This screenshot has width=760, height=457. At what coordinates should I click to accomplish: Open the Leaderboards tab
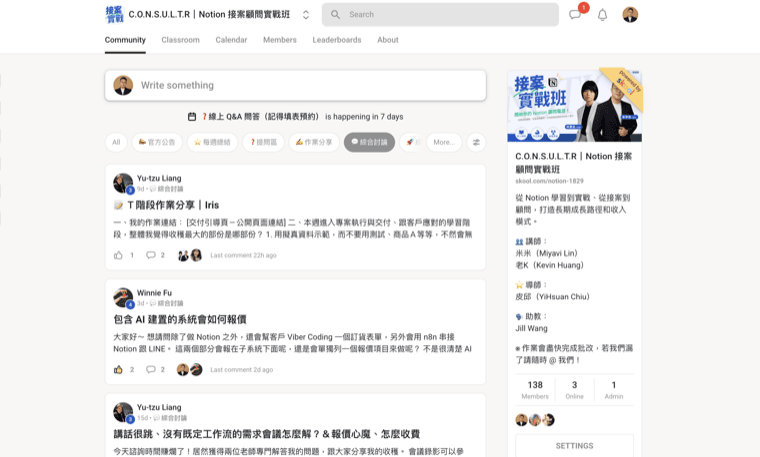337,40
